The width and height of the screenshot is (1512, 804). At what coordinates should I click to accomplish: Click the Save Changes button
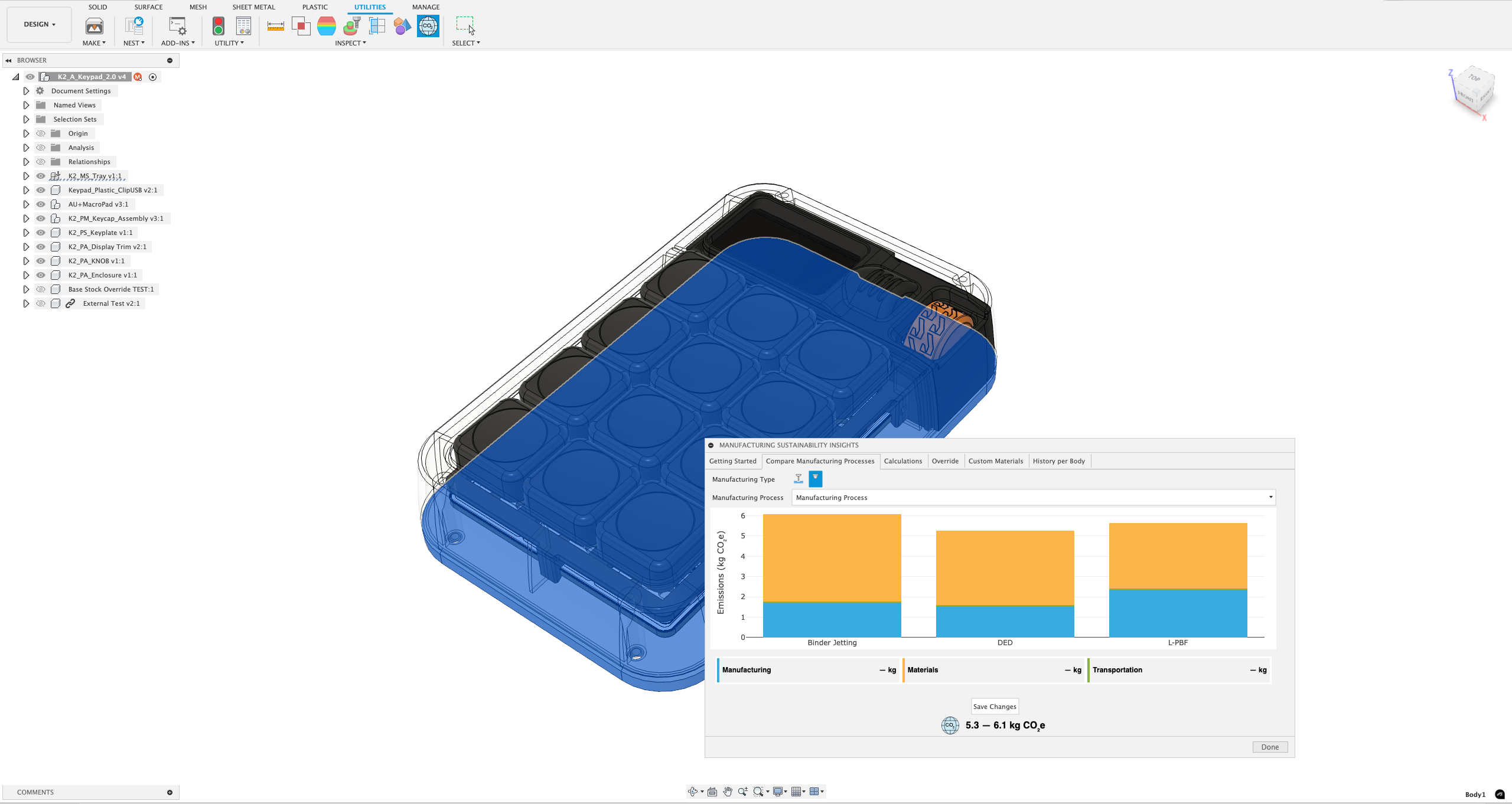(995, 707)
